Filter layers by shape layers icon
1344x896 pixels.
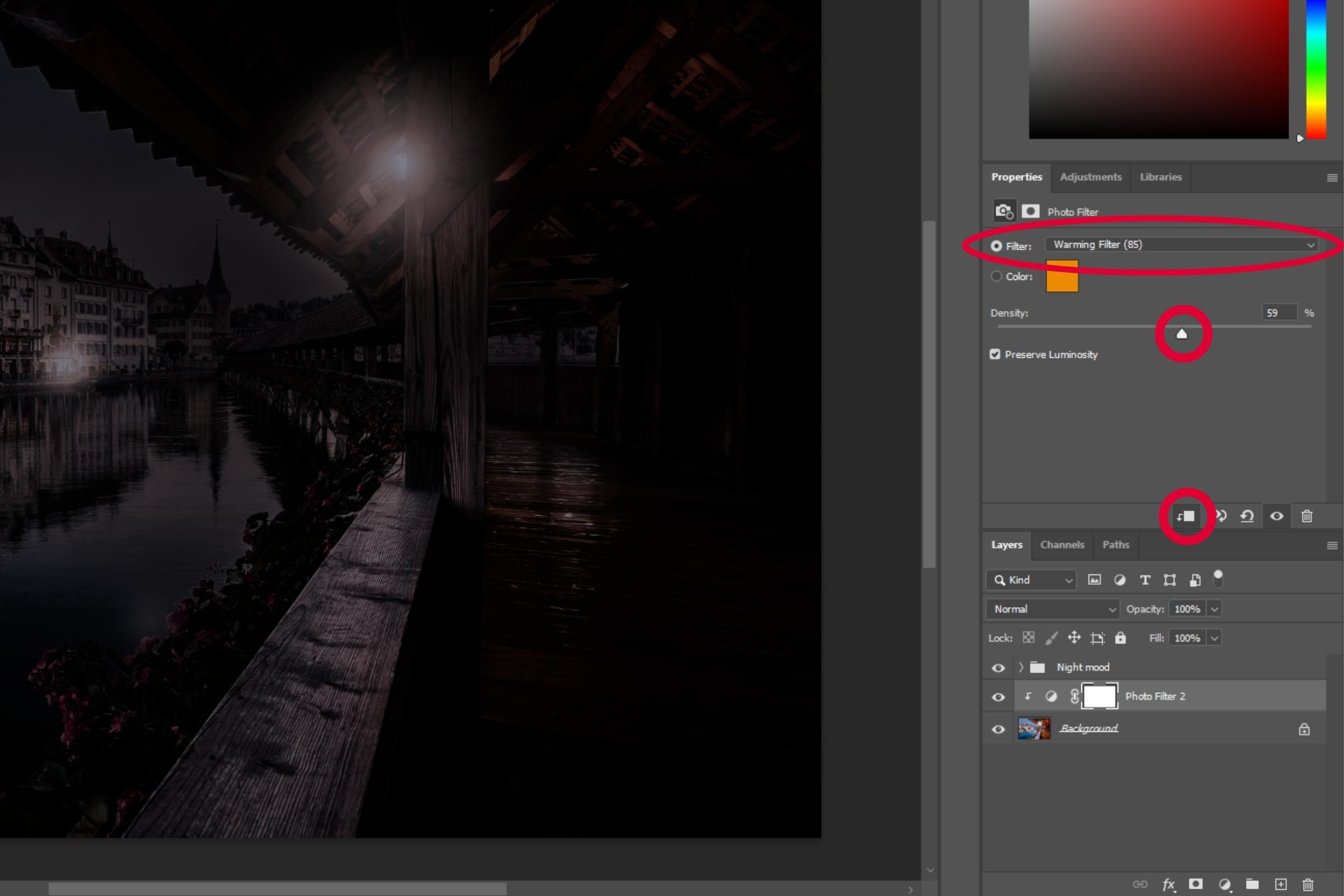tap(1170, 580)
